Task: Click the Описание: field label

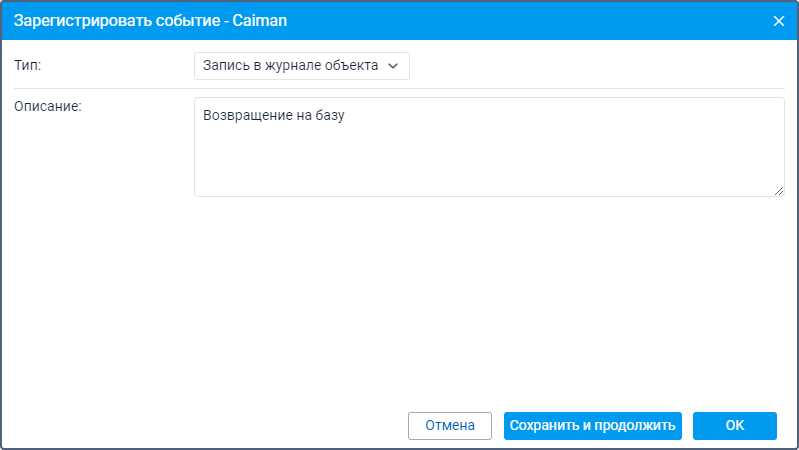Action: [48, 106]
